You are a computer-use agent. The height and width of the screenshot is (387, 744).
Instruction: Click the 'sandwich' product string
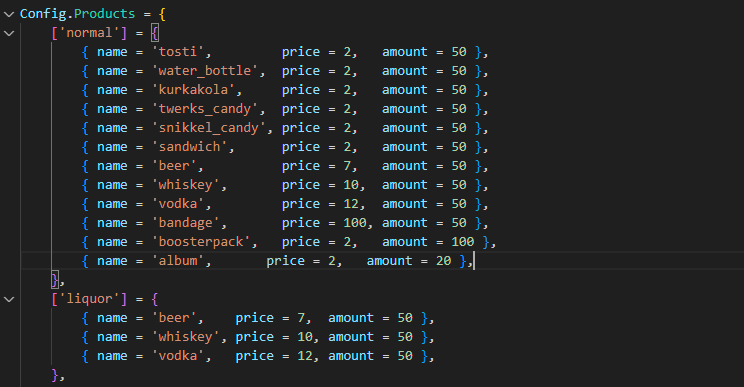tap(190, 147)
